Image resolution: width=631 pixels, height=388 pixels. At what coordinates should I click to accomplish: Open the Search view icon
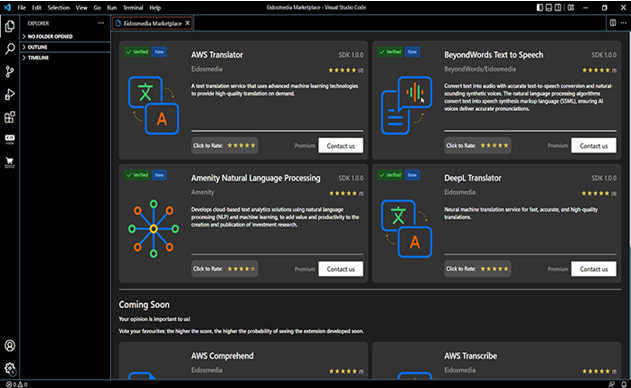tap(10, 49)
